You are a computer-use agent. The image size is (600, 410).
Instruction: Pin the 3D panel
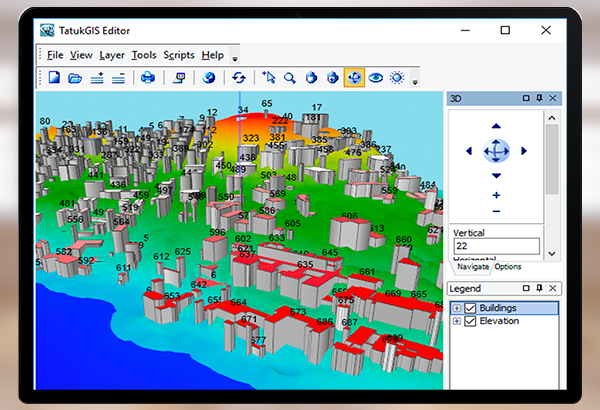coord(539,98)
